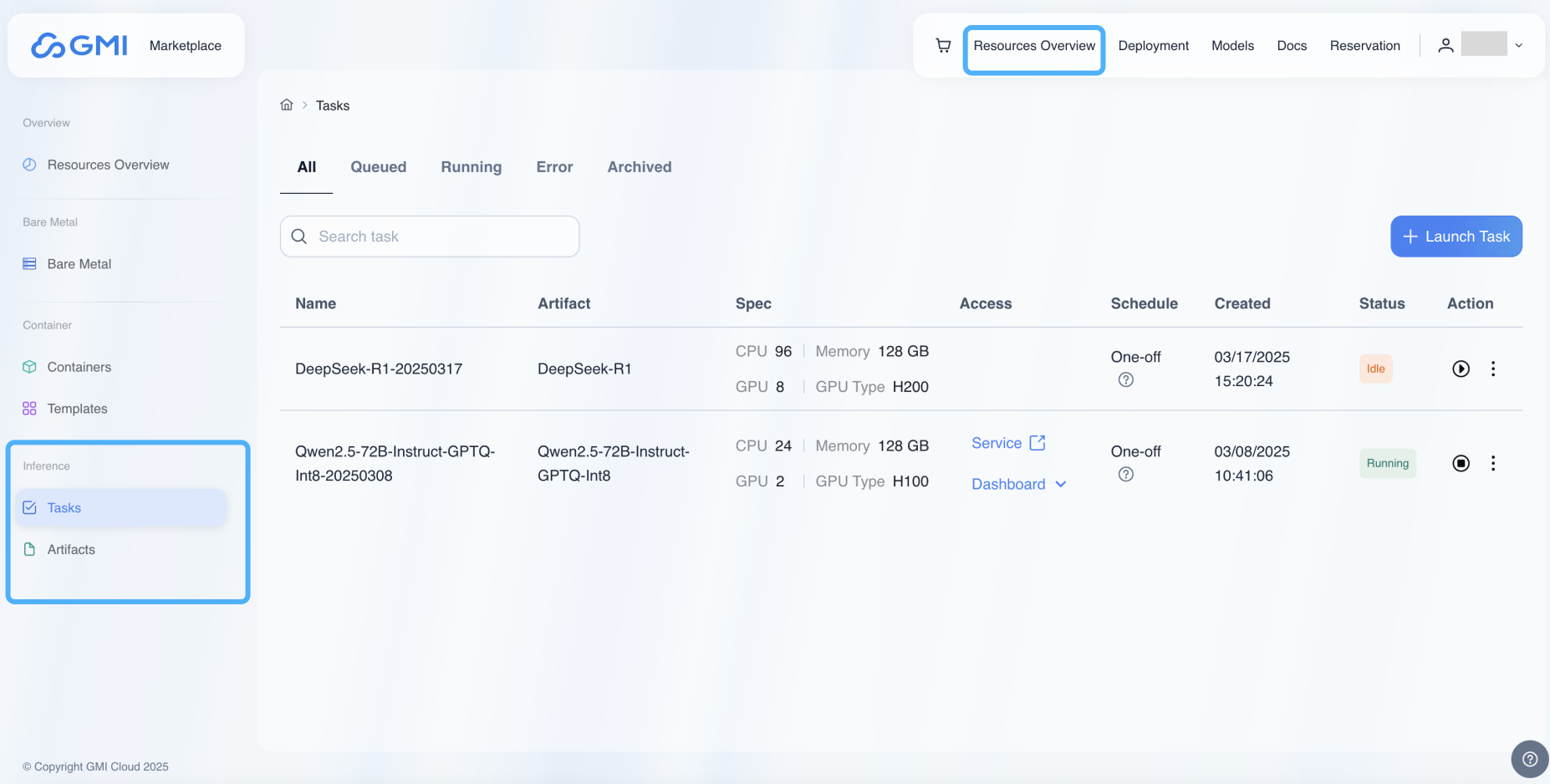
Task: Click the user account avatar icon
Action: tap(1445, 46)
